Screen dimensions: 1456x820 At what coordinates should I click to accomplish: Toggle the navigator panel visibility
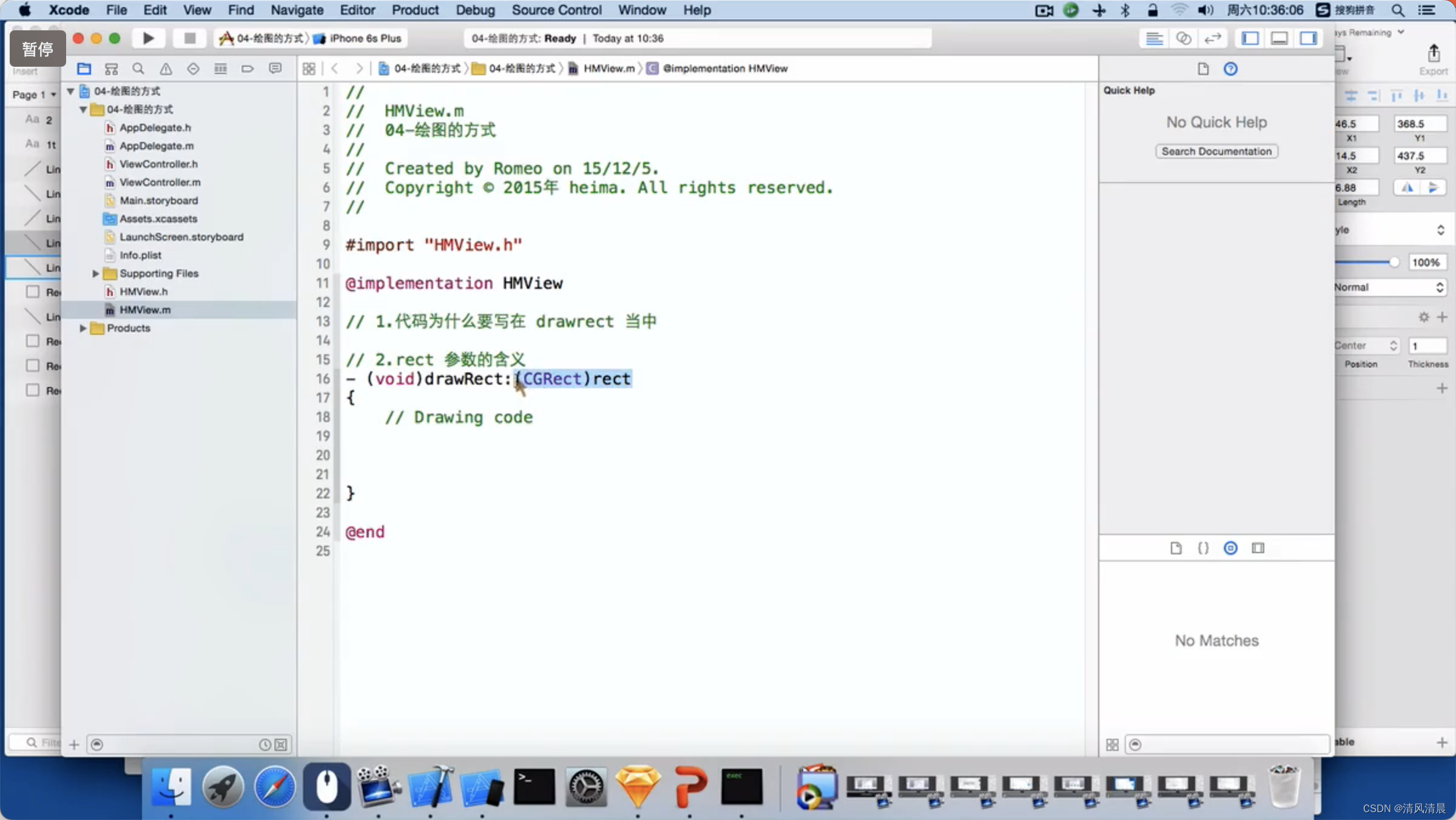click(1250, 39)
